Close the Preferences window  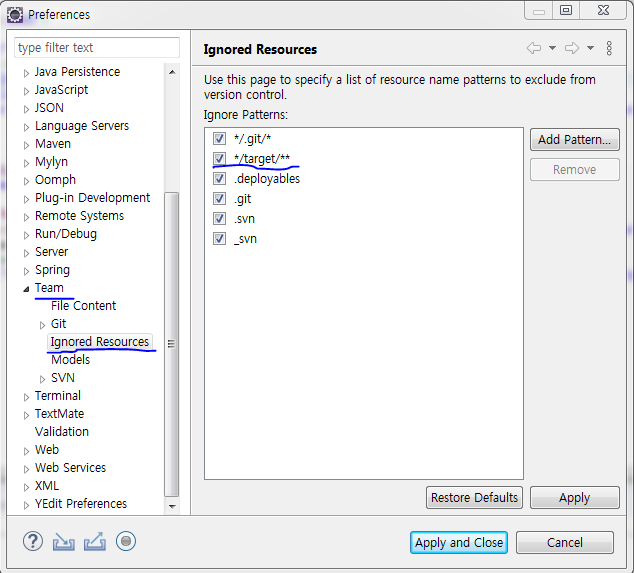point(603,10)
